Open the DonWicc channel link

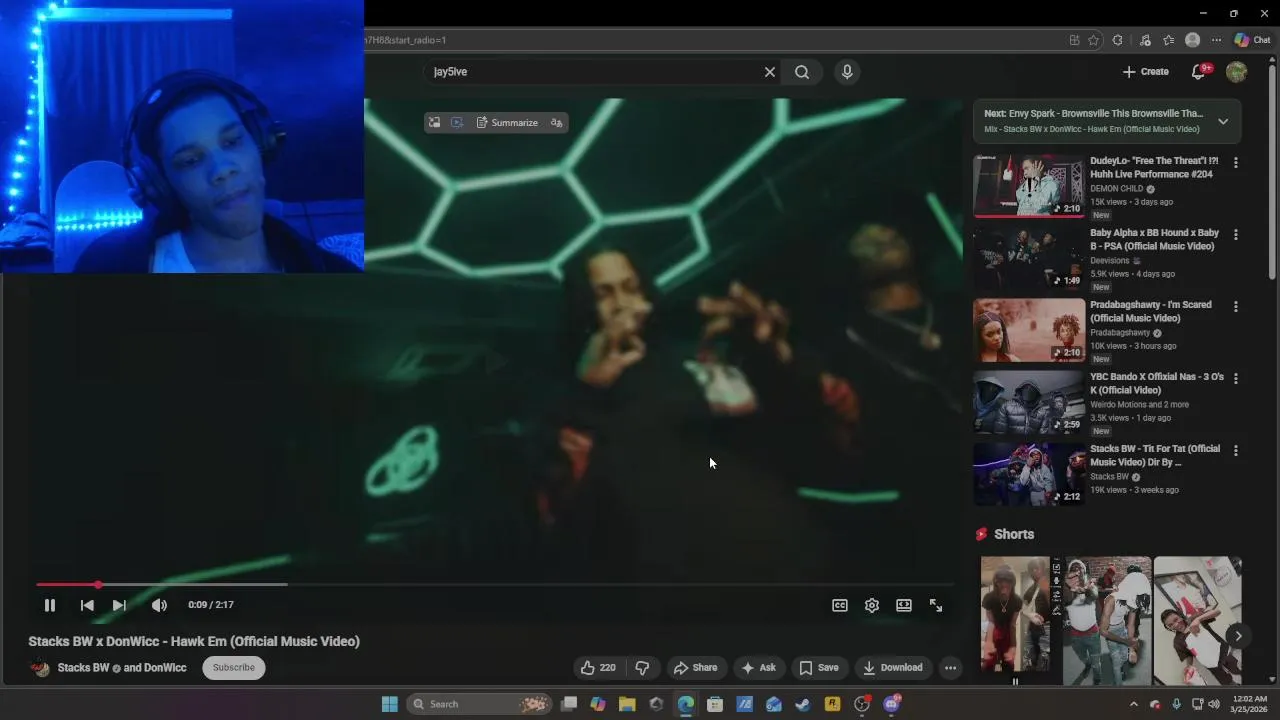165,668
